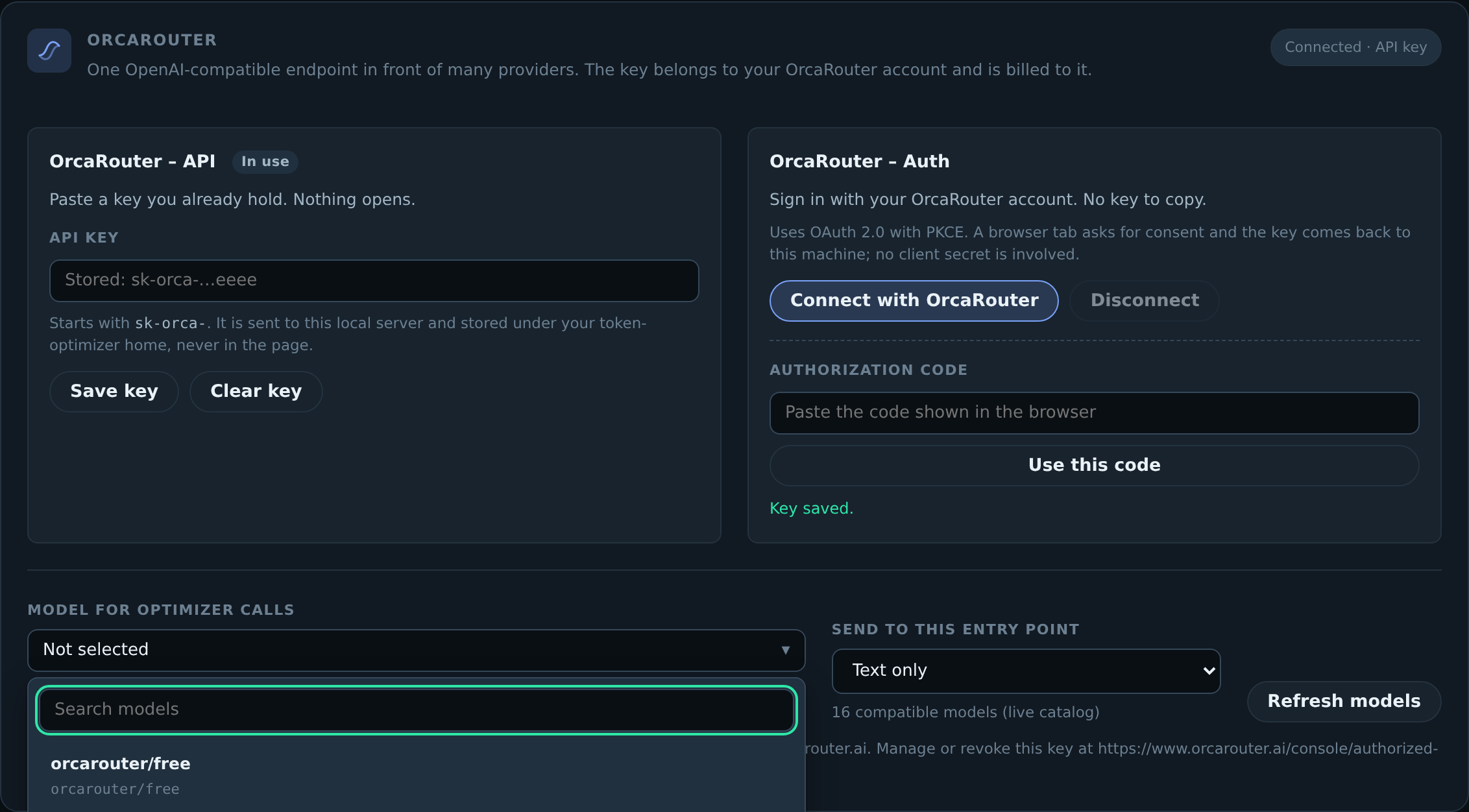Click the OrcaRouter – API heading
Image resolution: width=1469 pixels, height=812 pixels.
[132, 161]
